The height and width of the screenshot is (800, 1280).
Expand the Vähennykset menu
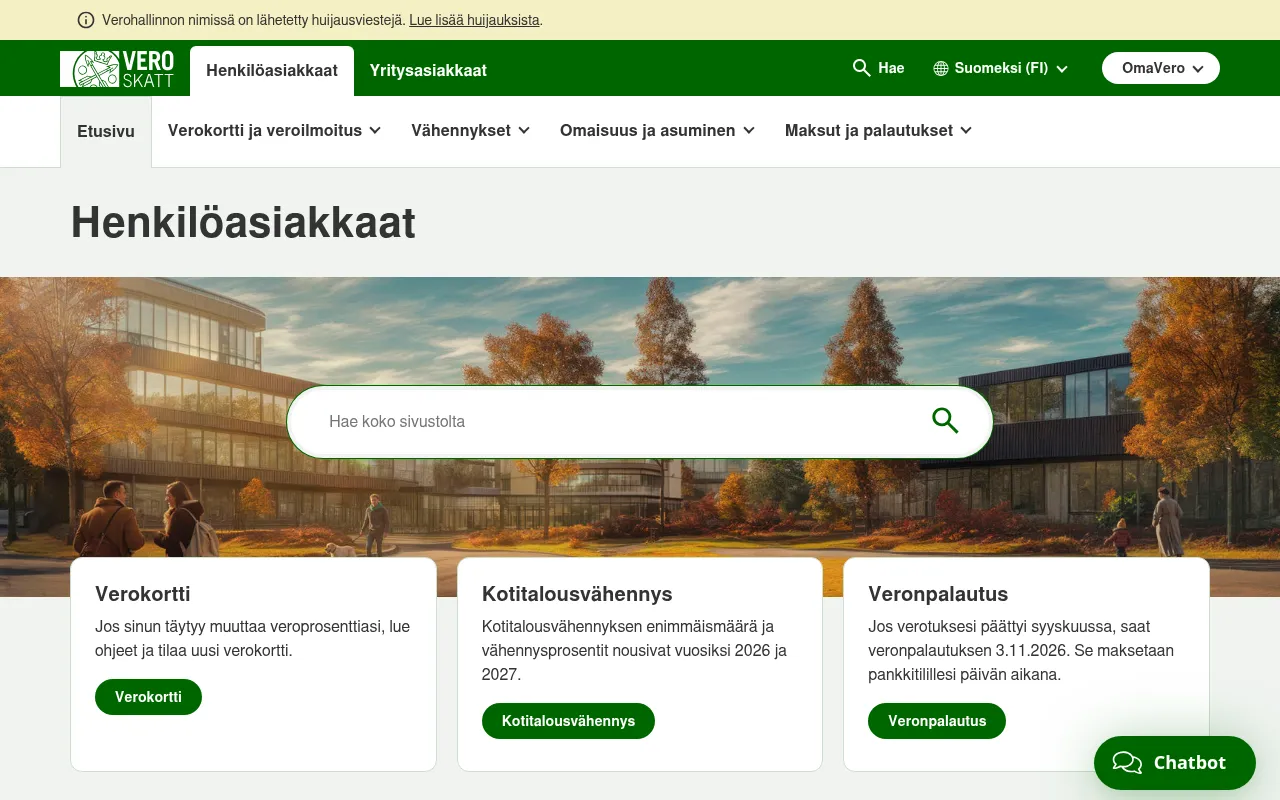(x=470, y=130)
